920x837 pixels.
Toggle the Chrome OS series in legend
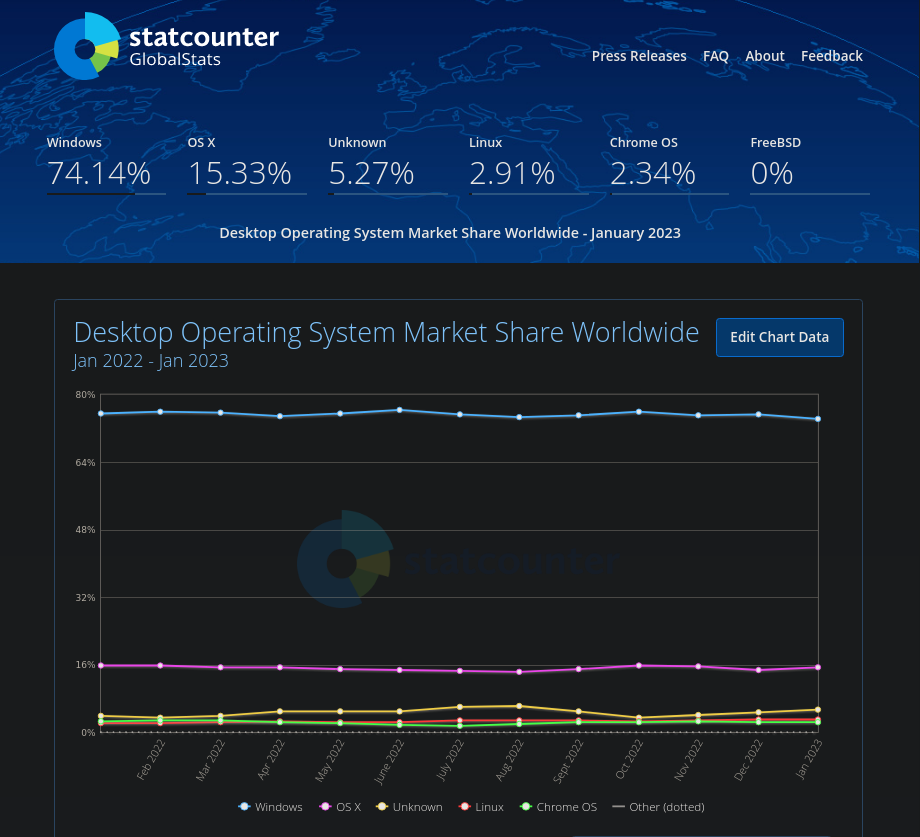pos(559,807)
